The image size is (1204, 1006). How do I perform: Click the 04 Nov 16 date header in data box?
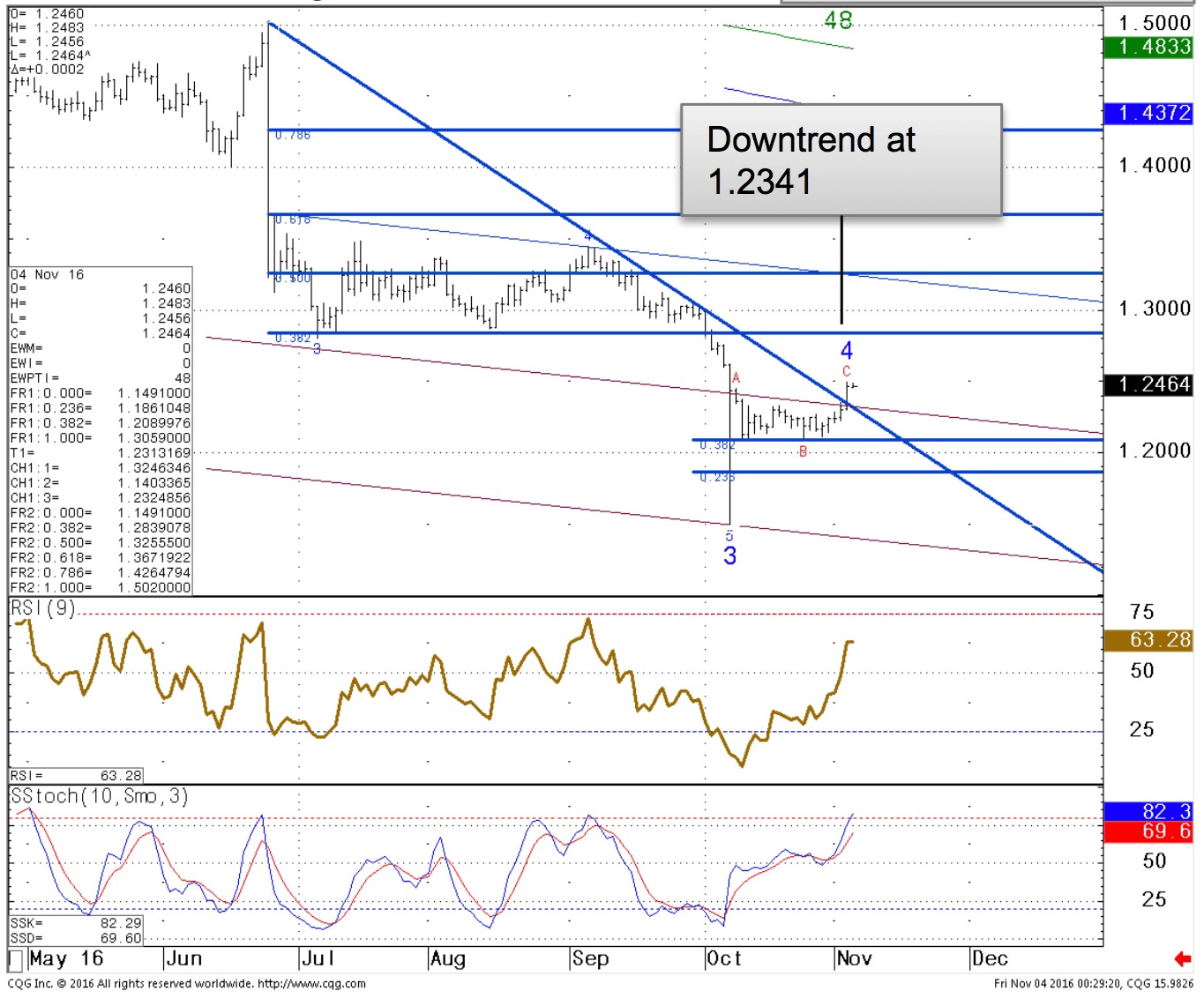point(48,275)
